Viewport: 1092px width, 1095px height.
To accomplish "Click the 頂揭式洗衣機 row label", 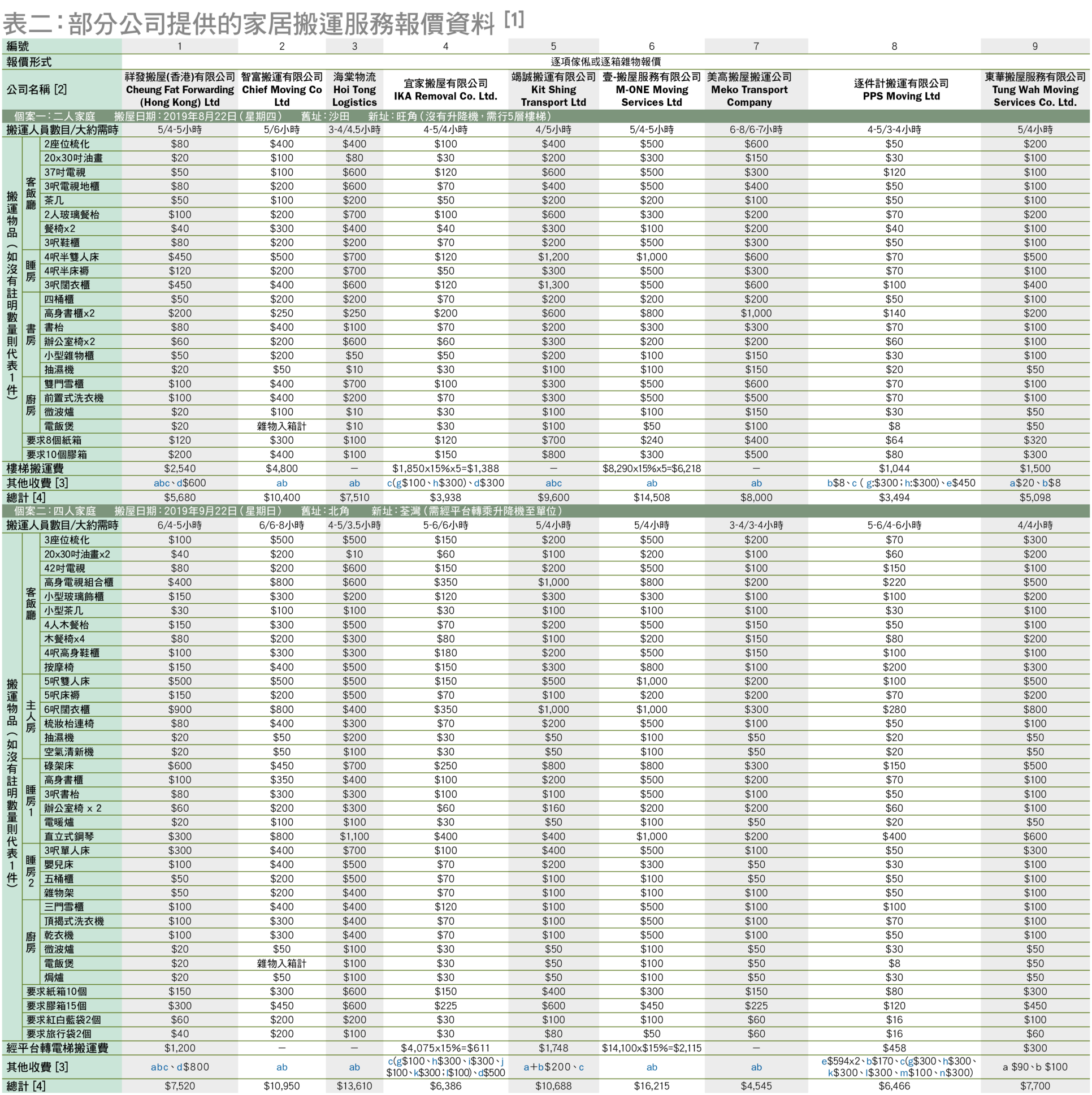I will 73,921.
